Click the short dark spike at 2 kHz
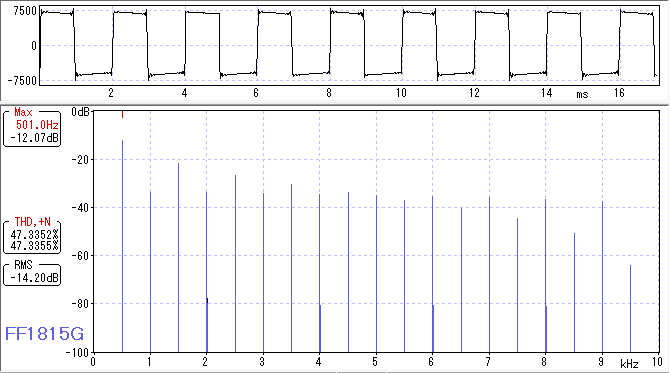The width and height of the screenshot is (670, 373). pyautogui.click(x=208, y=325)
